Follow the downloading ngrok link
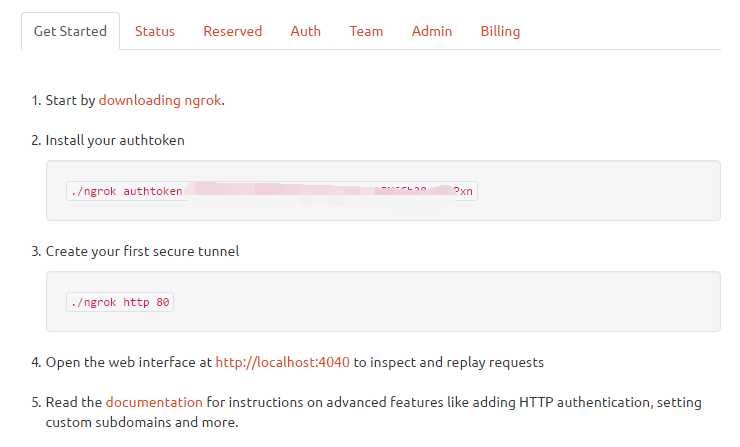This screenshot has height=447, width=740. click(x=160, y=100)
